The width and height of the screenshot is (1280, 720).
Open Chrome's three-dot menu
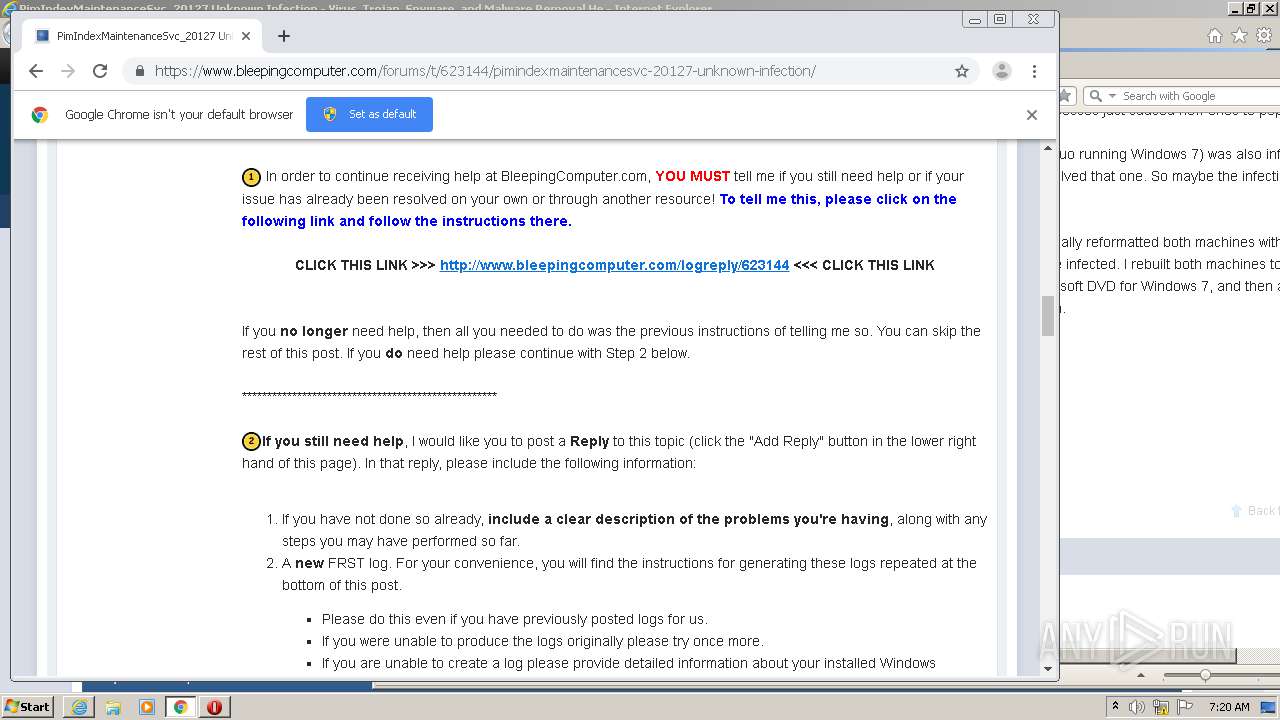pyautogui.click(x=1034, y=71)
